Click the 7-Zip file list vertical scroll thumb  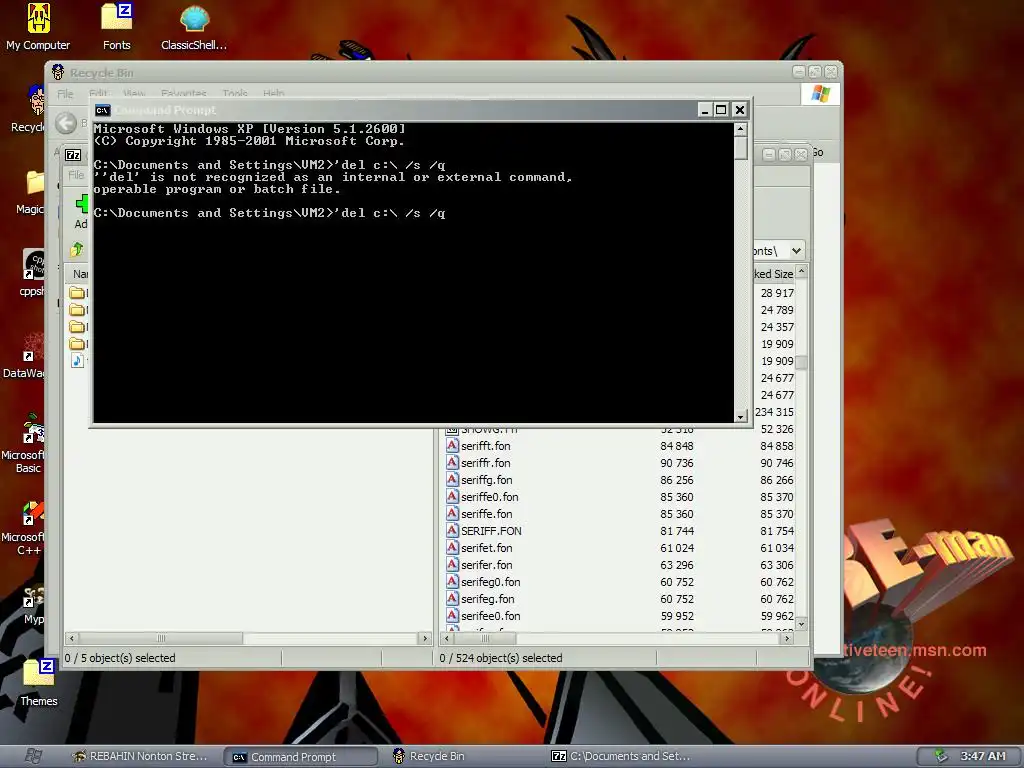tap(801, 362)
